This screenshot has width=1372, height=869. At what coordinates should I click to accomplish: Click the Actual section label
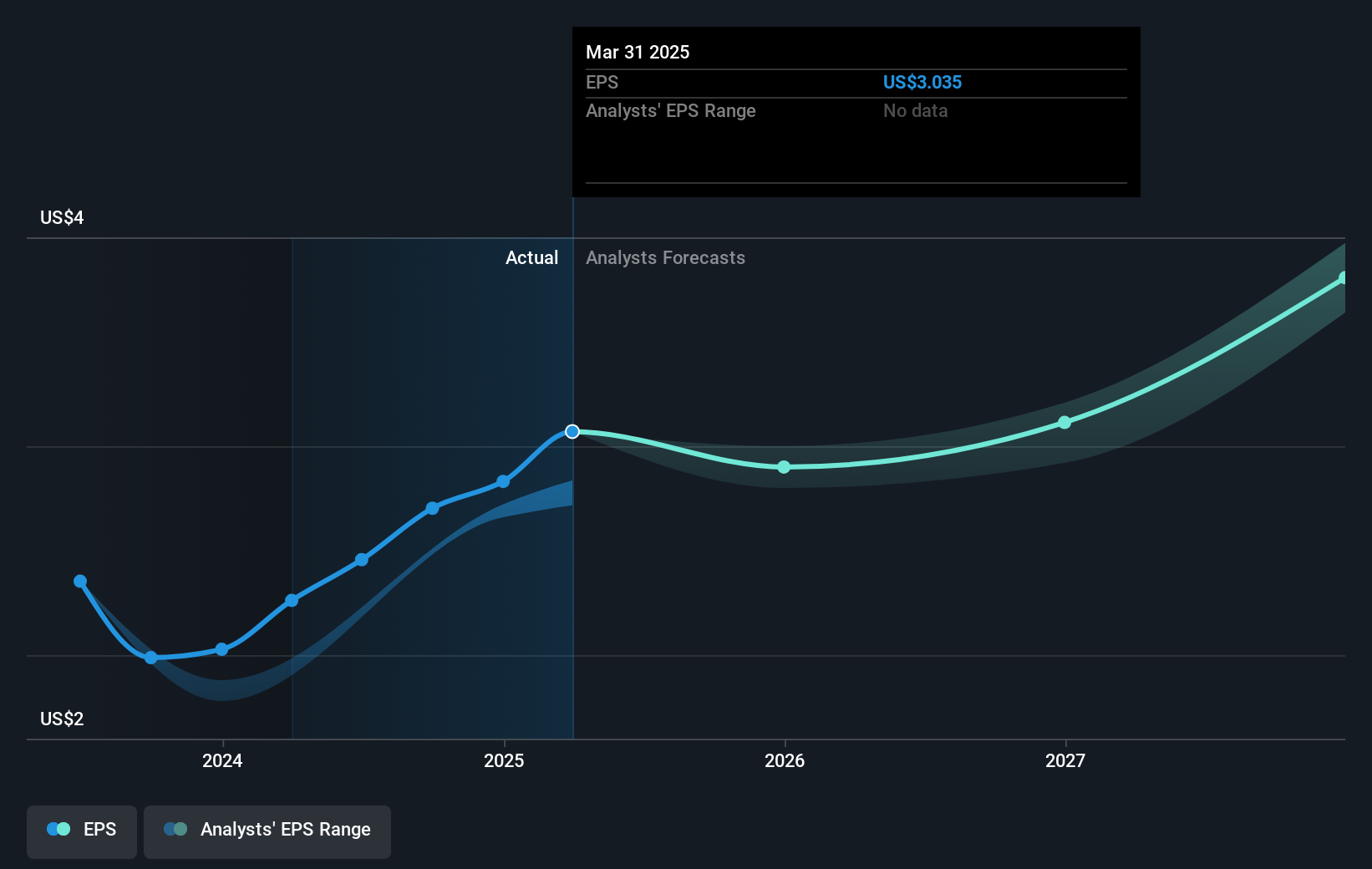531,258
